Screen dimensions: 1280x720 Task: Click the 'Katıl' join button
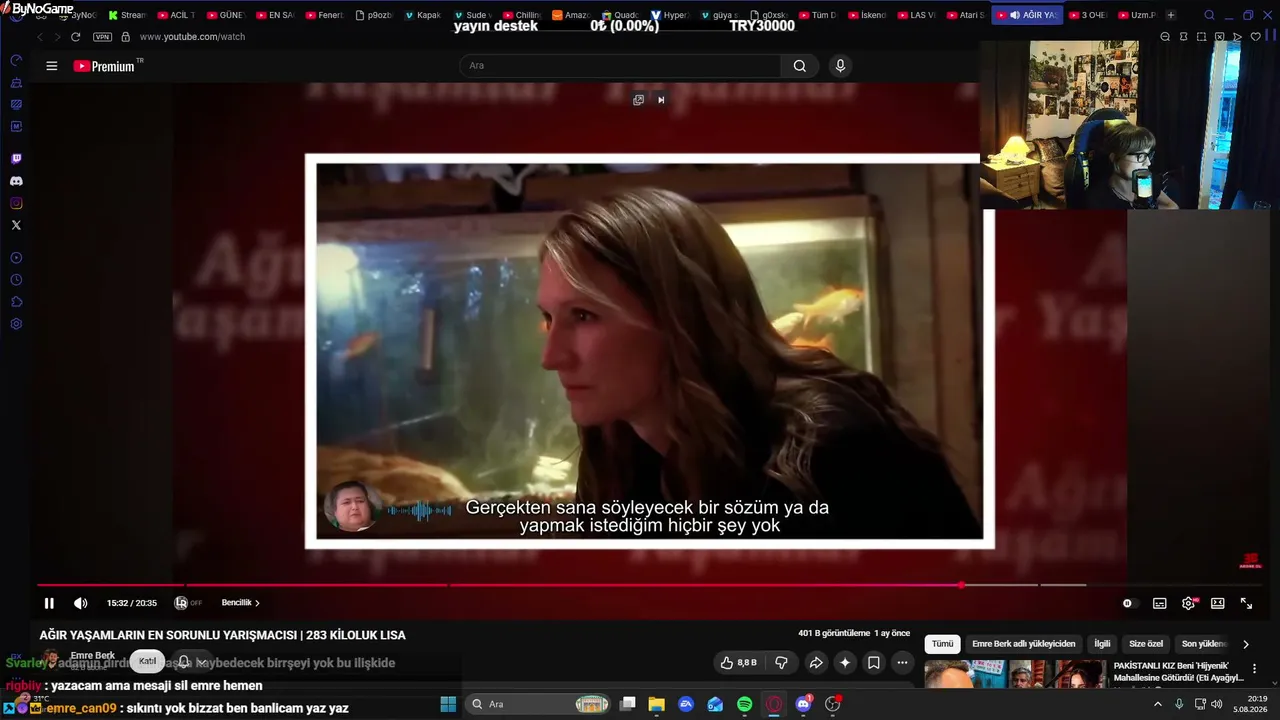click(148, 662)
